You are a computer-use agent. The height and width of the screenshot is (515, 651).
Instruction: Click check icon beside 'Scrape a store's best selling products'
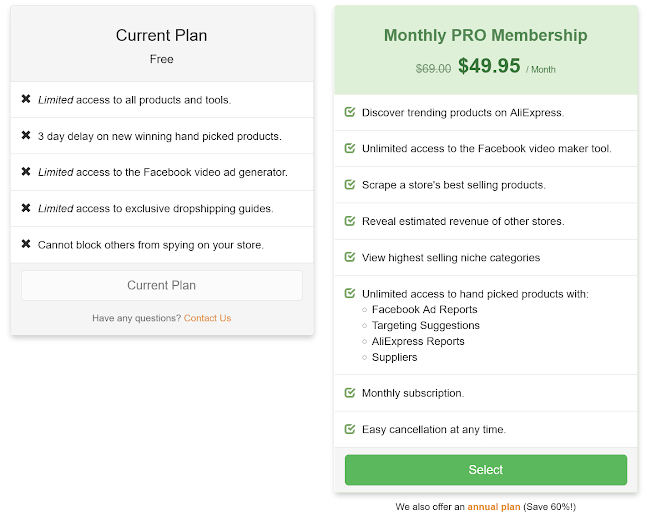click(x=350, y=184)
